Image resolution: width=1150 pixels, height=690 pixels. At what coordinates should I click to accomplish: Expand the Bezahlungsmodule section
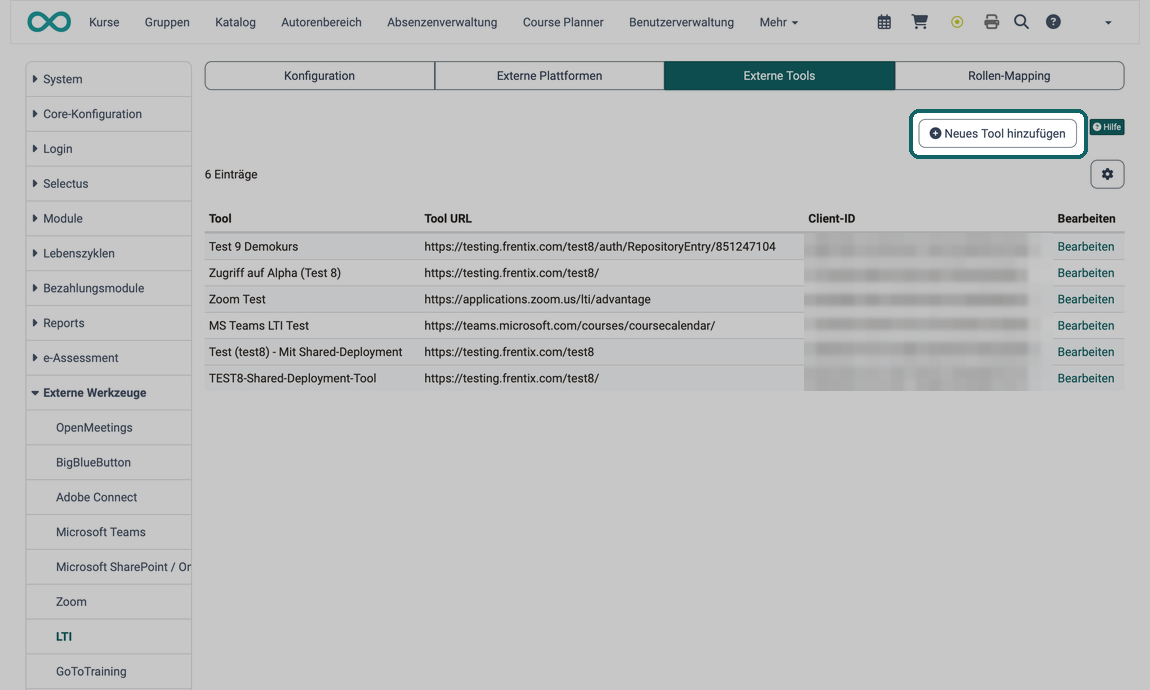(109, 288)
